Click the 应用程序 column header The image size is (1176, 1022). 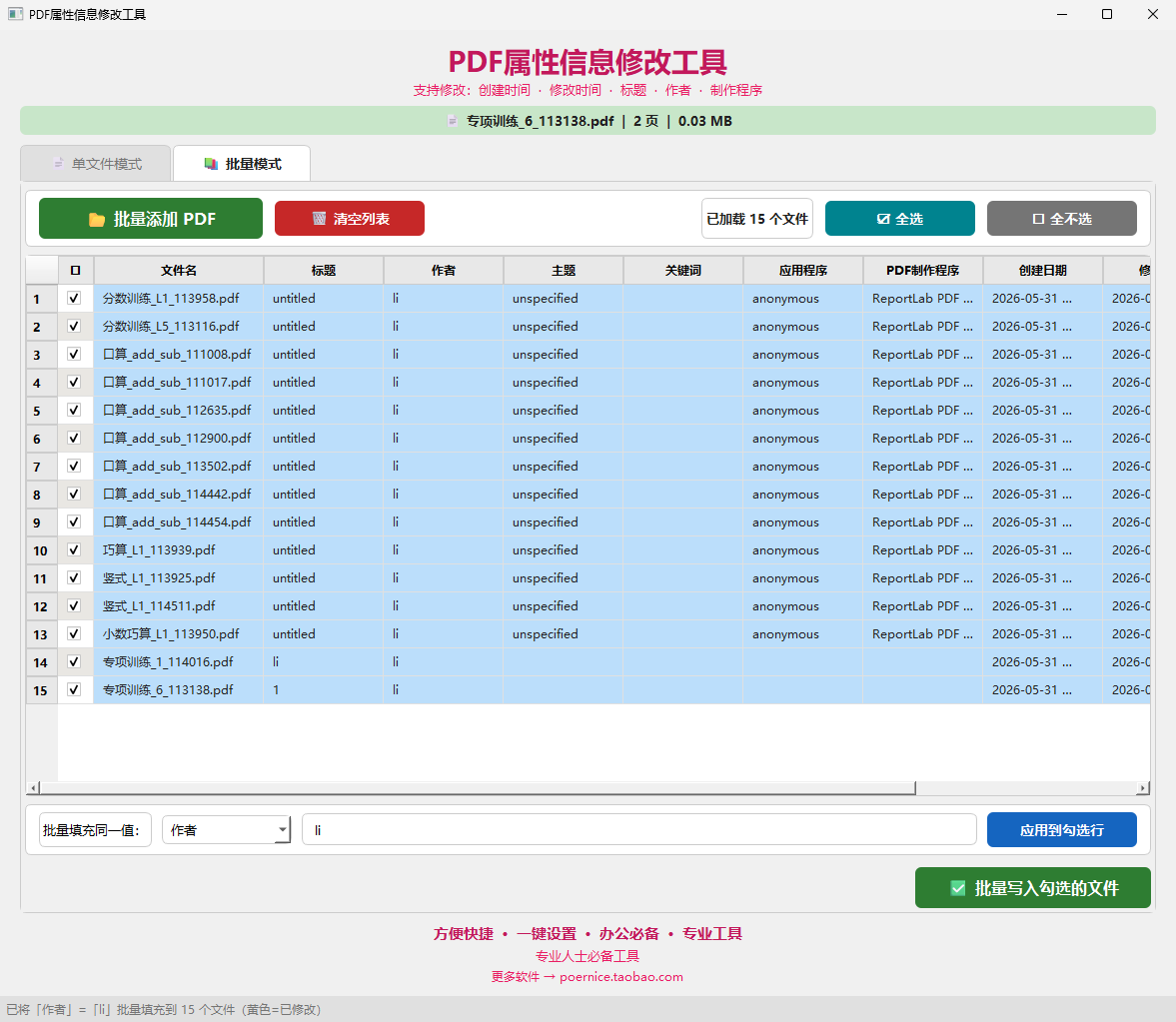803,270
